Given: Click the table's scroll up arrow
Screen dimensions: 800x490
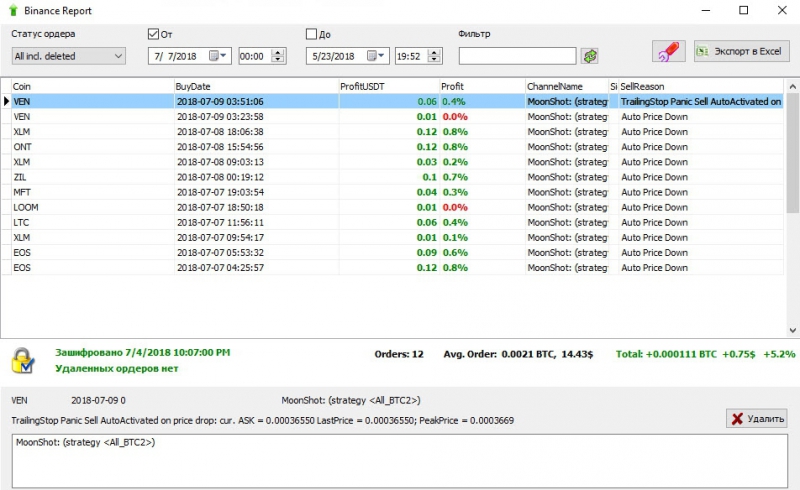Looking at the screenshot, I should [x=792, y=87].
